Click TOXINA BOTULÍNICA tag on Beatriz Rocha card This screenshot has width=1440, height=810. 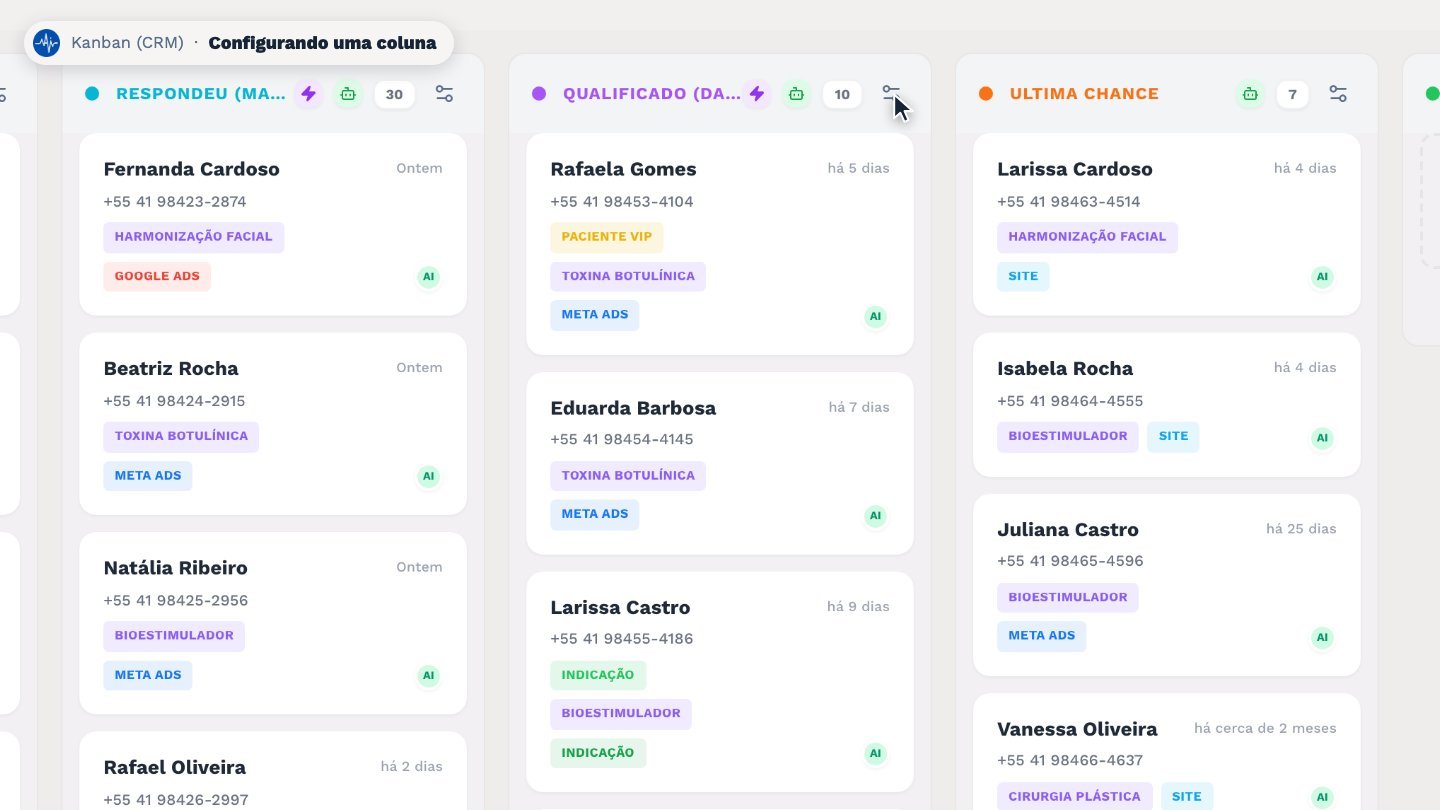[x=181, y=437]
